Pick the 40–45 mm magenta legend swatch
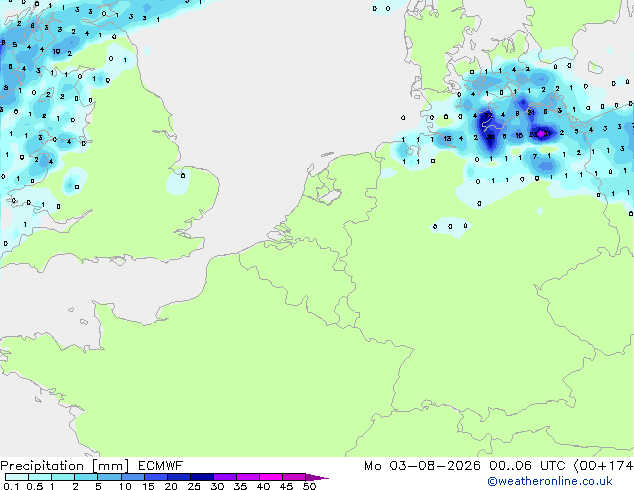634x490 pixels. coord(271,477)
